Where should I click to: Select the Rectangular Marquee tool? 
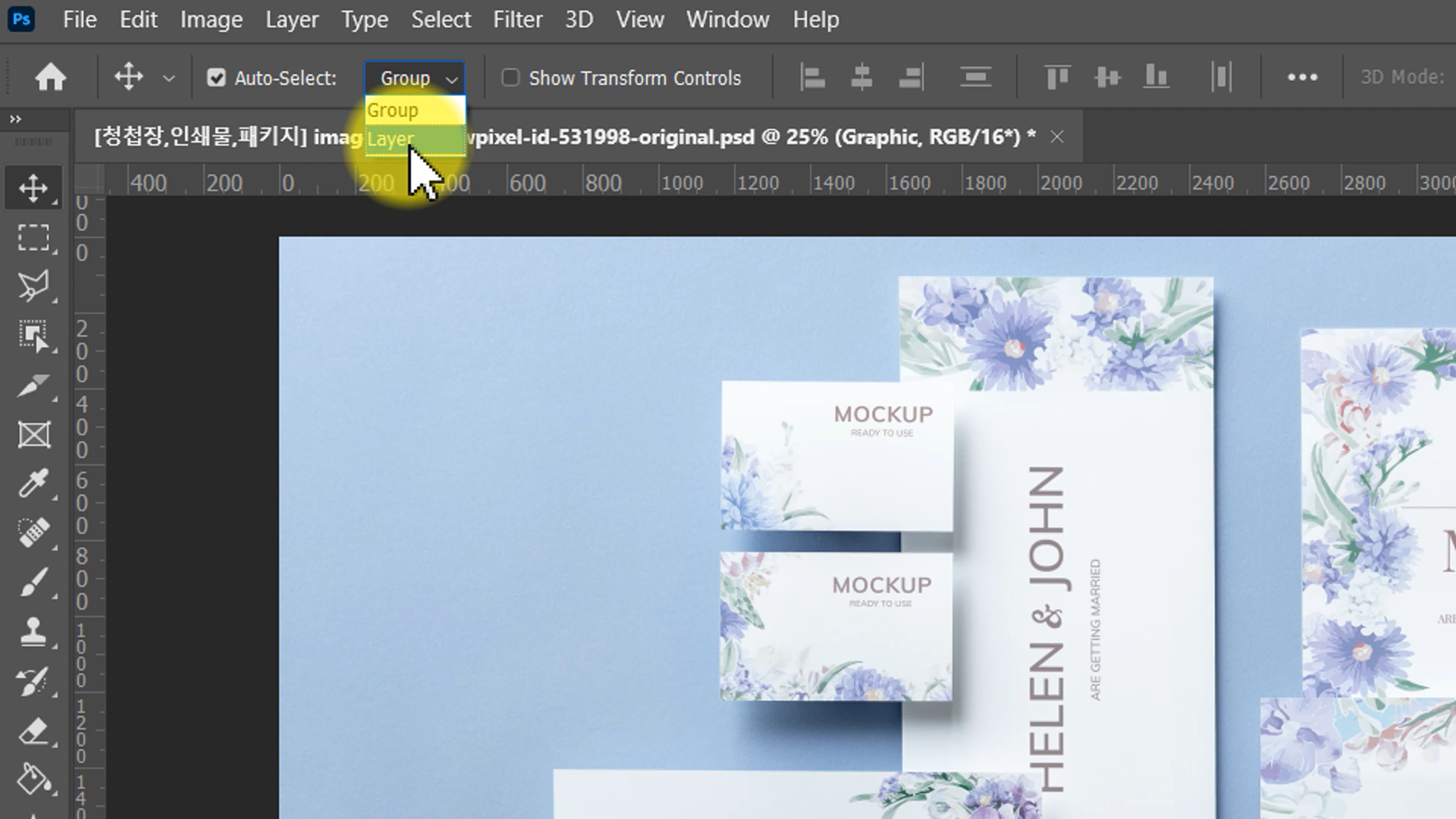pyautogui.click(x=33, y=237)
